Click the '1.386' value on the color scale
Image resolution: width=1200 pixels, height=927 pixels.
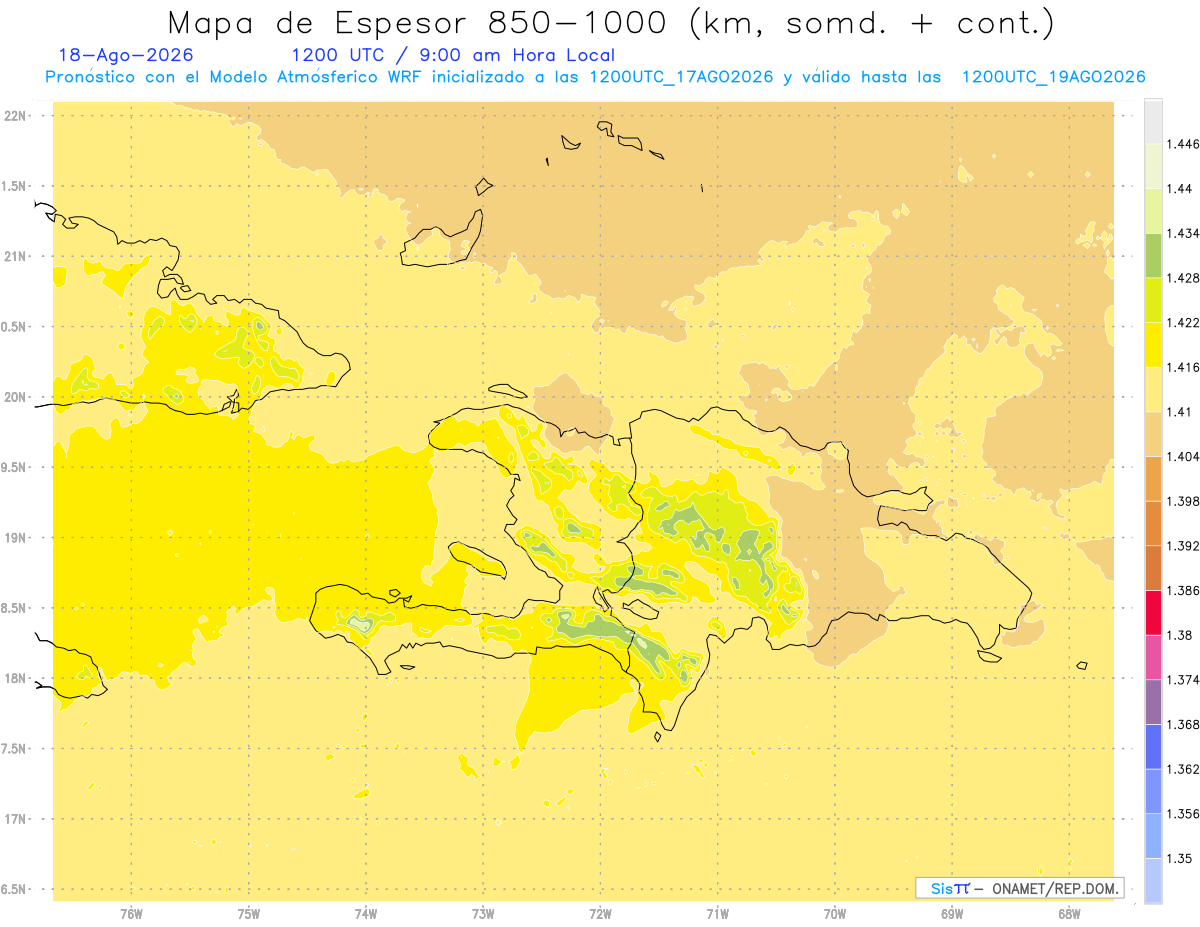(1184, 591)
